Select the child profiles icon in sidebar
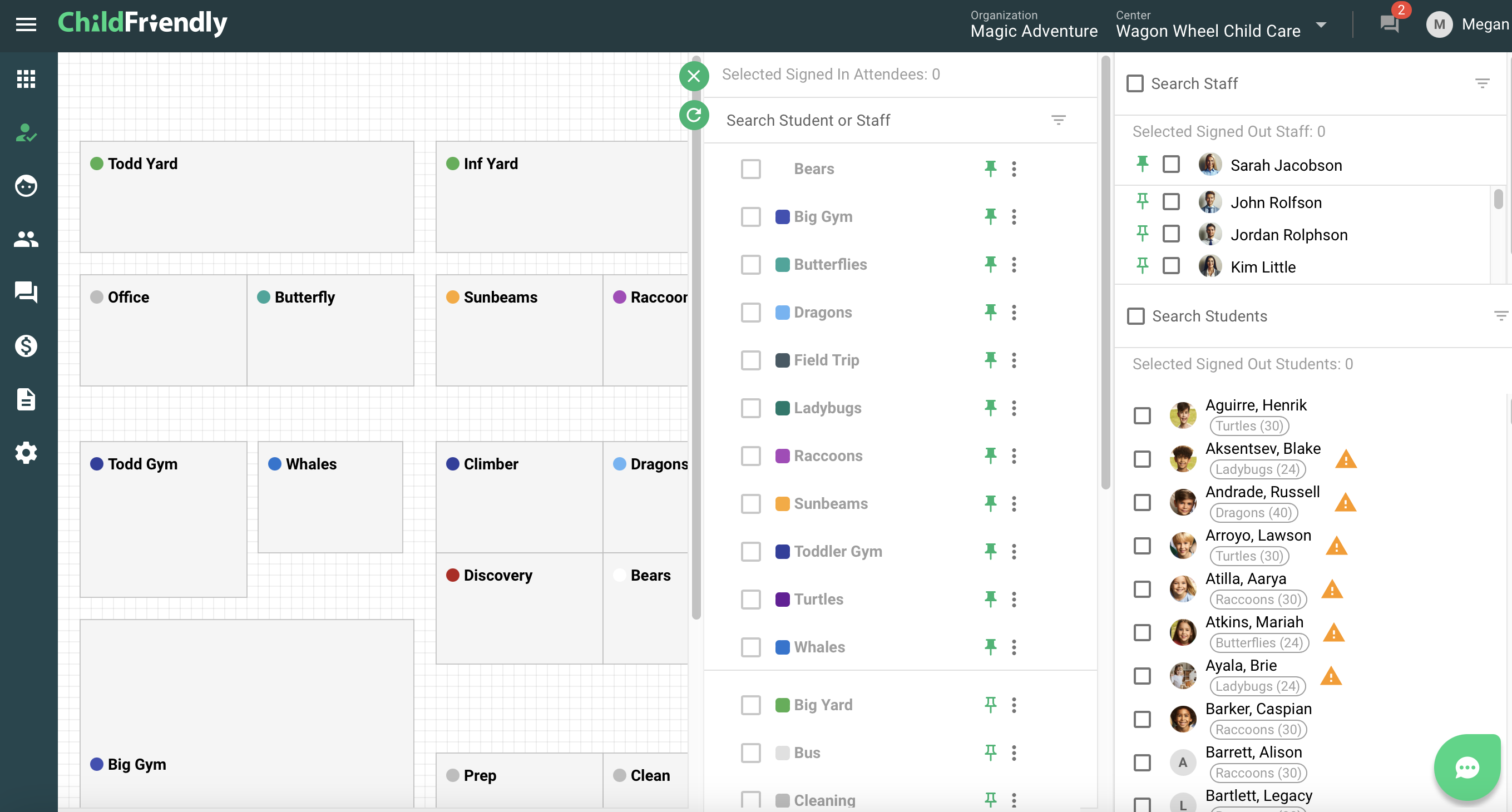Screen dimensions: 1512x812 pos(26,186)
